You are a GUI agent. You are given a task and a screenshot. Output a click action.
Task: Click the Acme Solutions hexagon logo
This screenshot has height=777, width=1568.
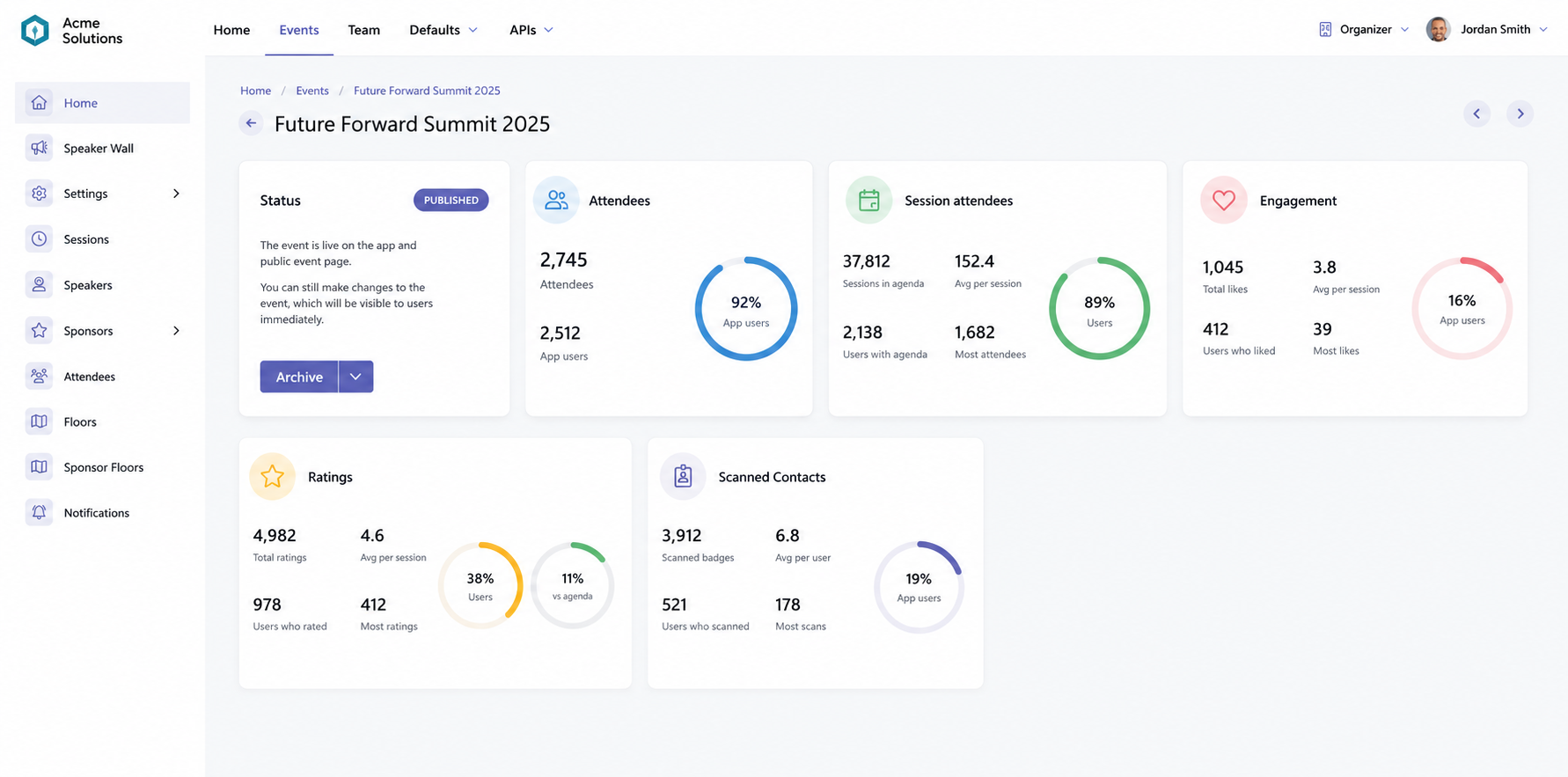click(x=34, y=30)
